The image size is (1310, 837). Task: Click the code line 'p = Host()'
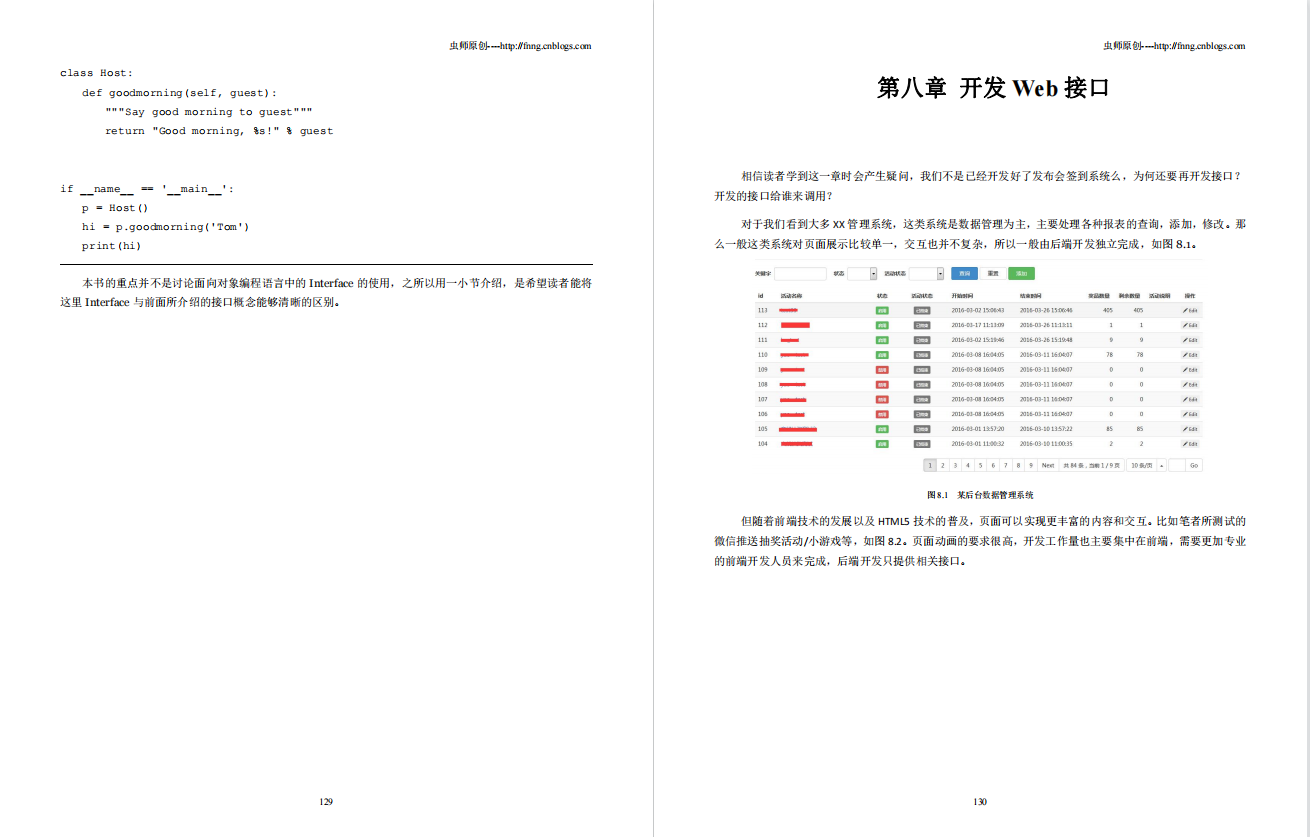pos(115,208)
